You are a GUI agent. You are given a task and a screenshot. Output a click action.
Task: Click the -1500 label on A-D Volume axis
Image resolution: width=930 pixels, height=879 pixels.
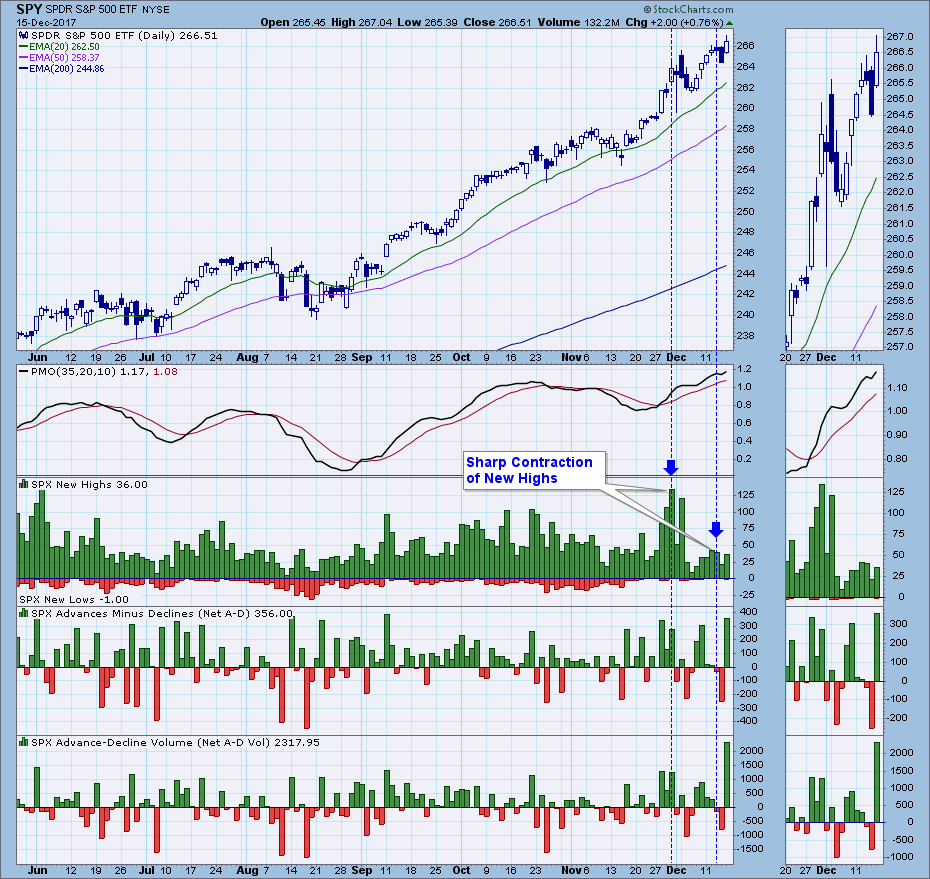(x=750, y=849)
